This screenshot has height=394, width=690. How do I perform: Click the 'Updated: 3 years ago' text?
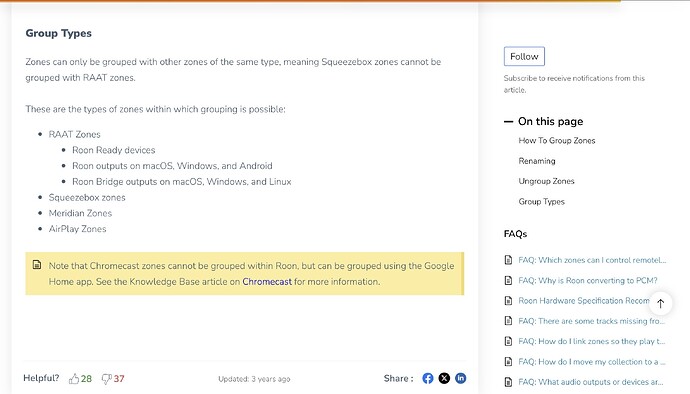click(254, 379)
